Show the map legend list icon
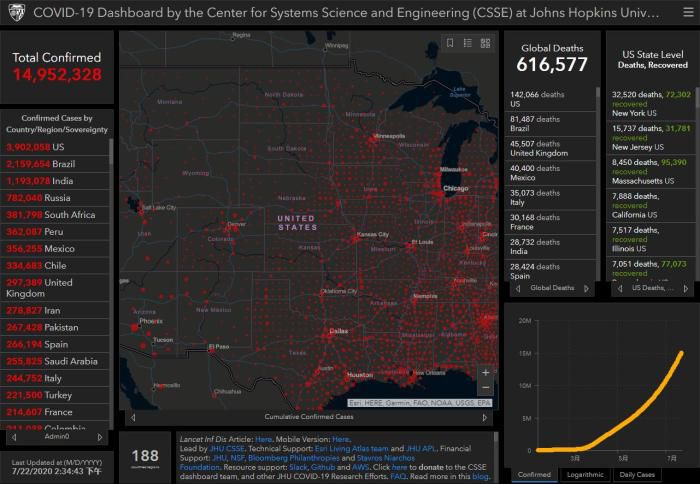 click(x=468, y=43)
